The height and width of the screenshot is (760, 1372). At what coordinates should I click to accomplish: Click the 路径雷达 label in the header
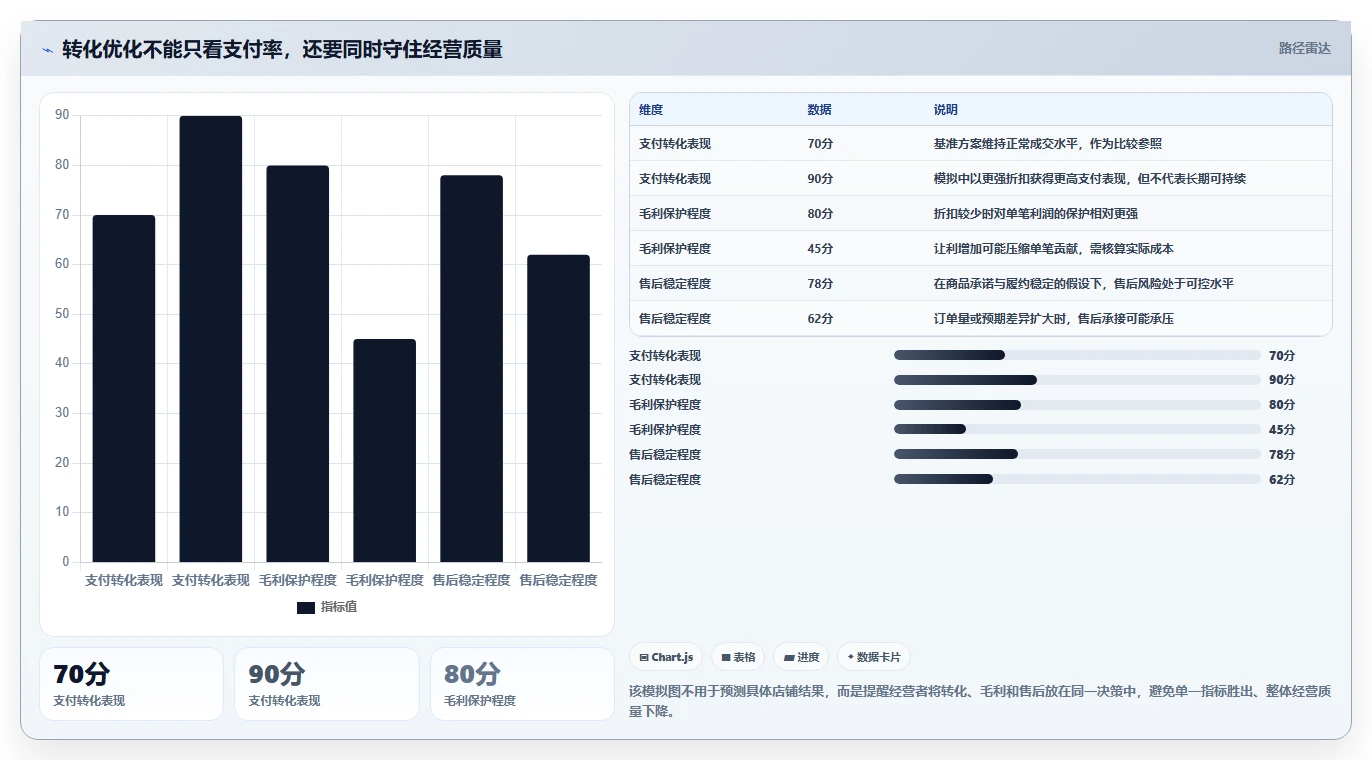[x=1304, y=48]
